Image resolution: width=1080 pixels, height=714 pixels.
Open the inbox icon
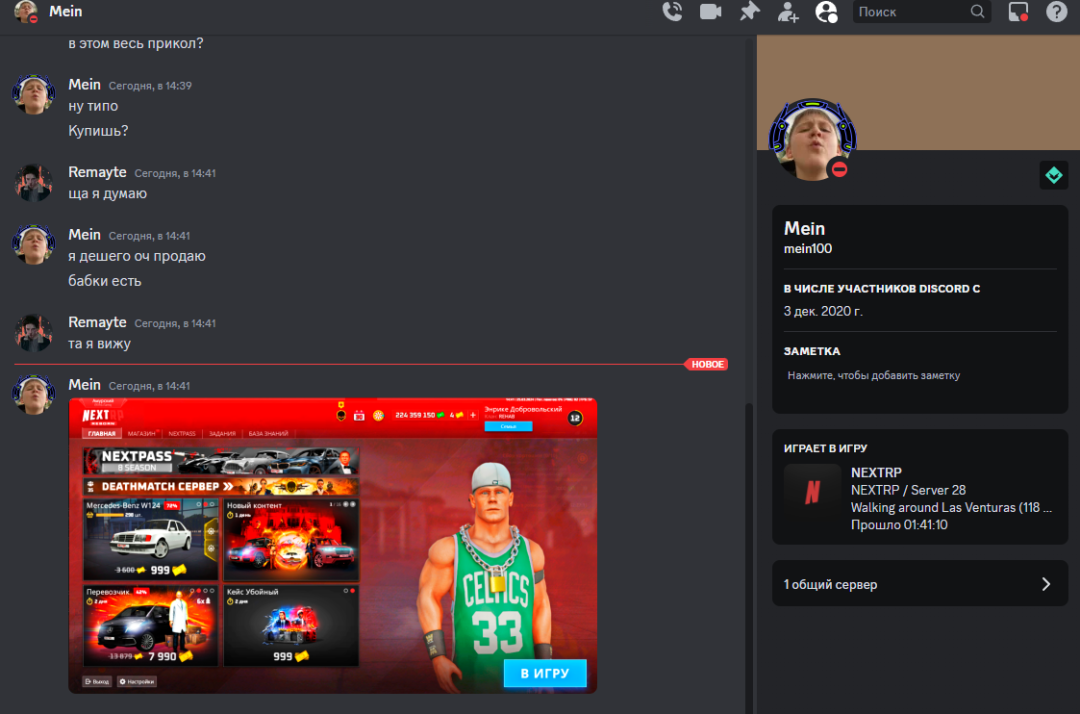click(x=1018, y=12)
